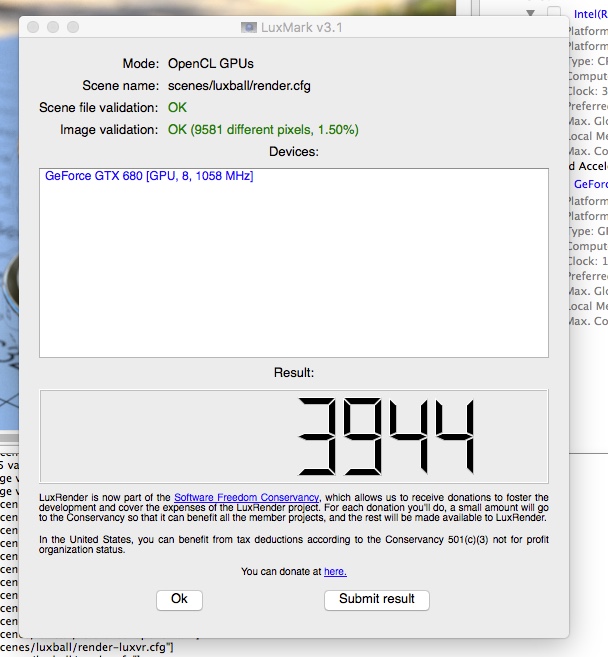Click the Ok button

pos(179,600)
